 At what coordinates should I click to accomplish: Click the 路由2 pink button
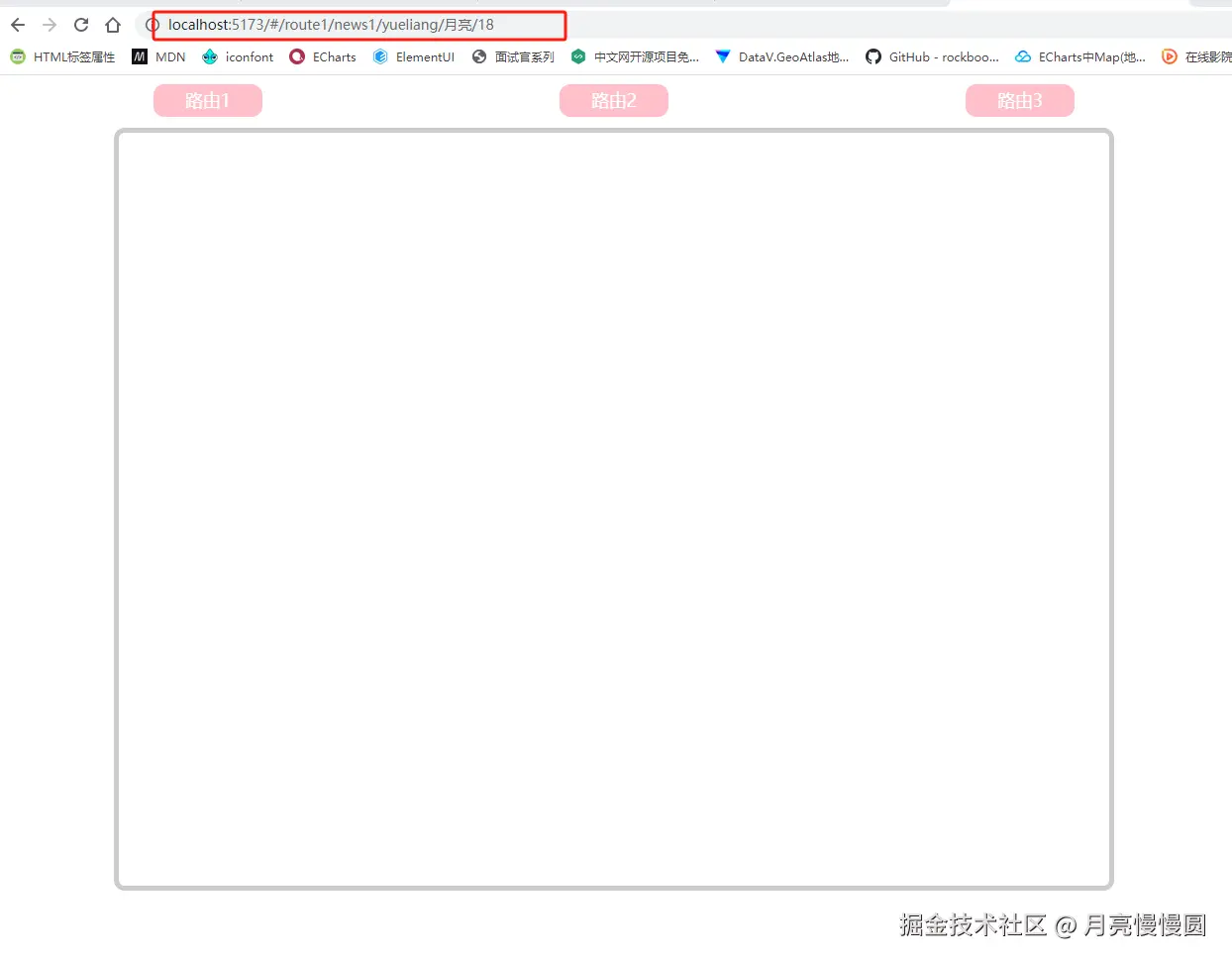(x=614, y=101)
